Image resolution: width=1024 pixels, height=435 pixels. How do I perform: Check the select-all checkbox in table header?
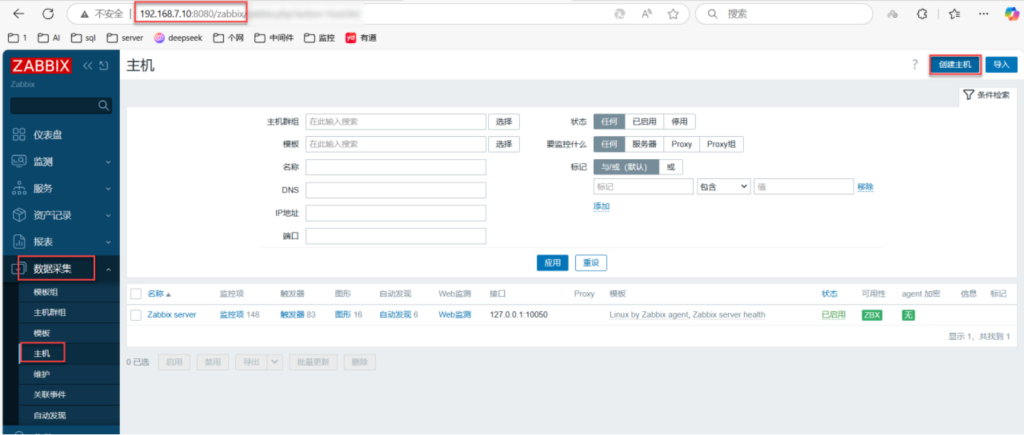[136, 294]
